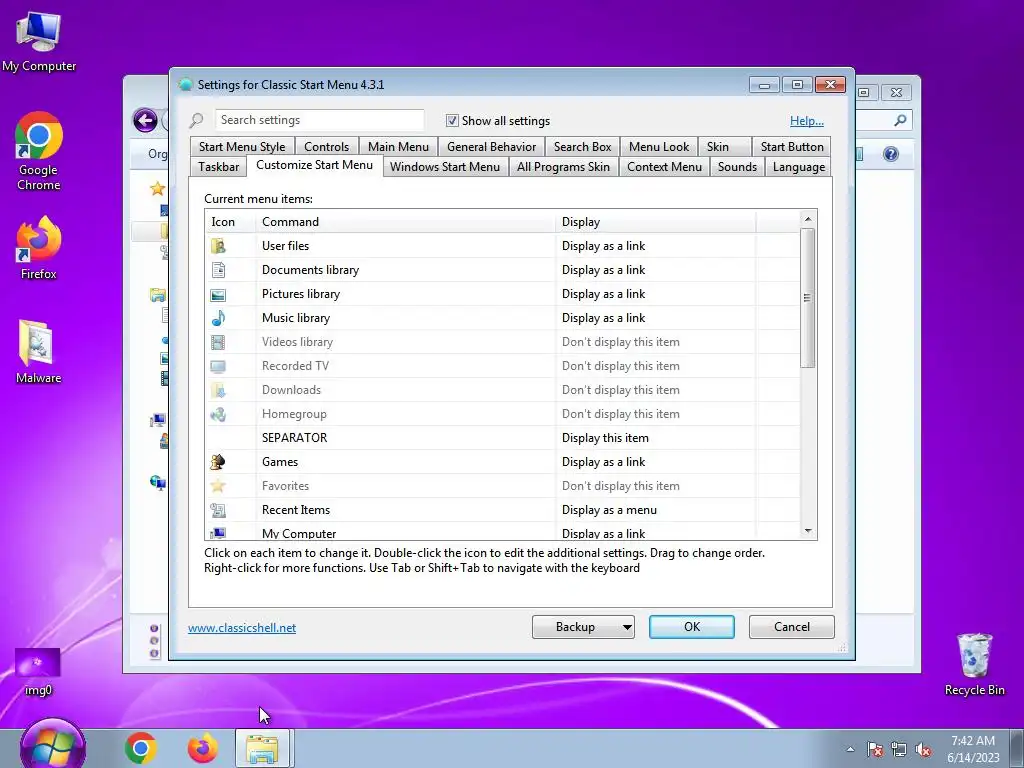Open My Computer desktop icon
Viewport: 1024px width, 768px height.
39,42
